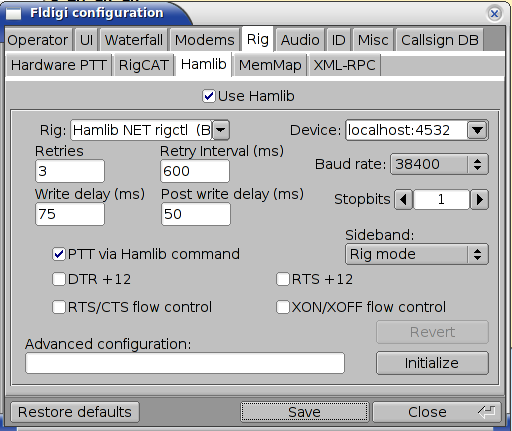512x431 pixels.
Task: Open the MemMap sub-tab
Action: 270,65
